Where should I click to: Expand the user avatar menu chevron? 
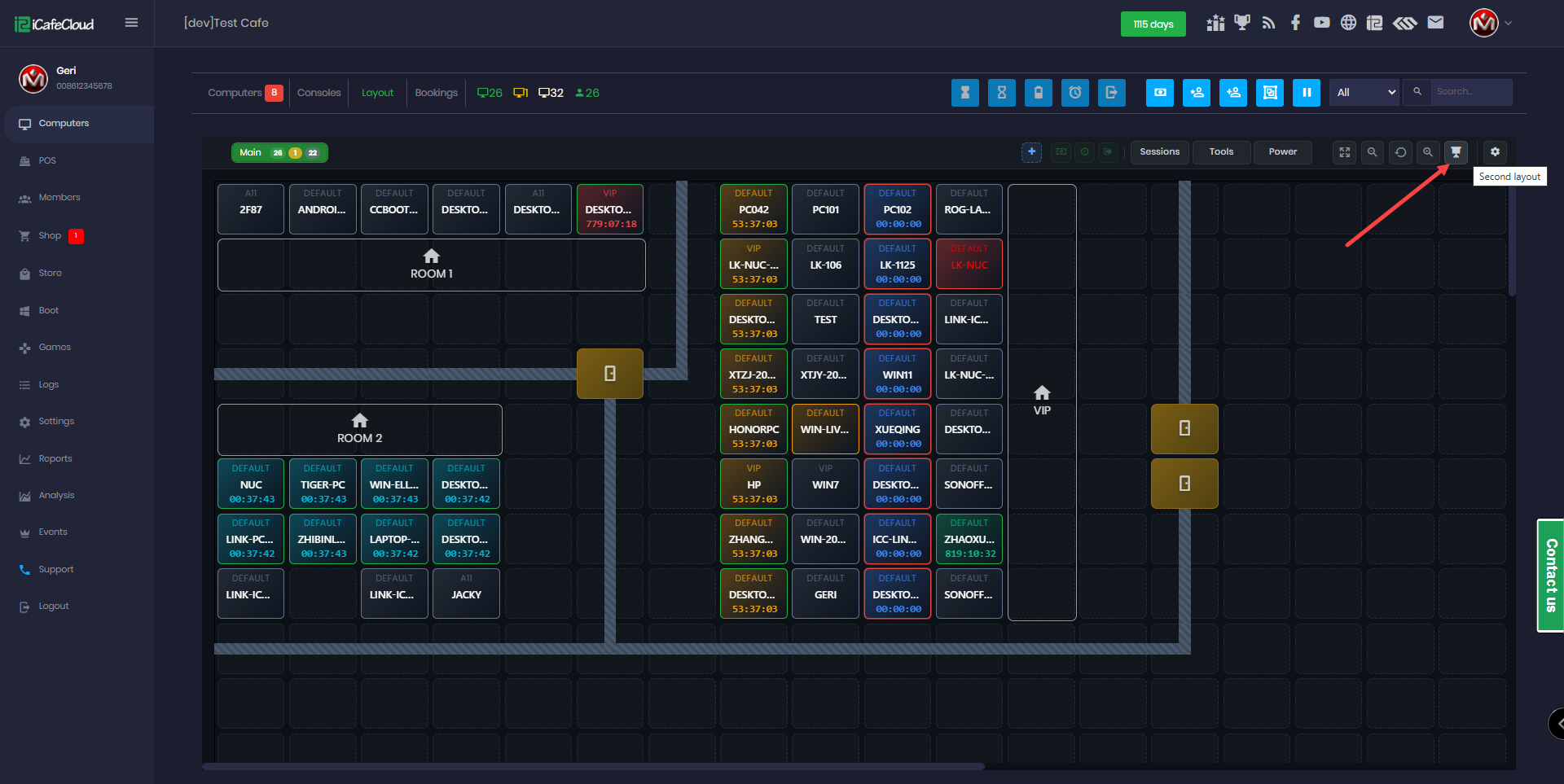(x=1509, y=23)
